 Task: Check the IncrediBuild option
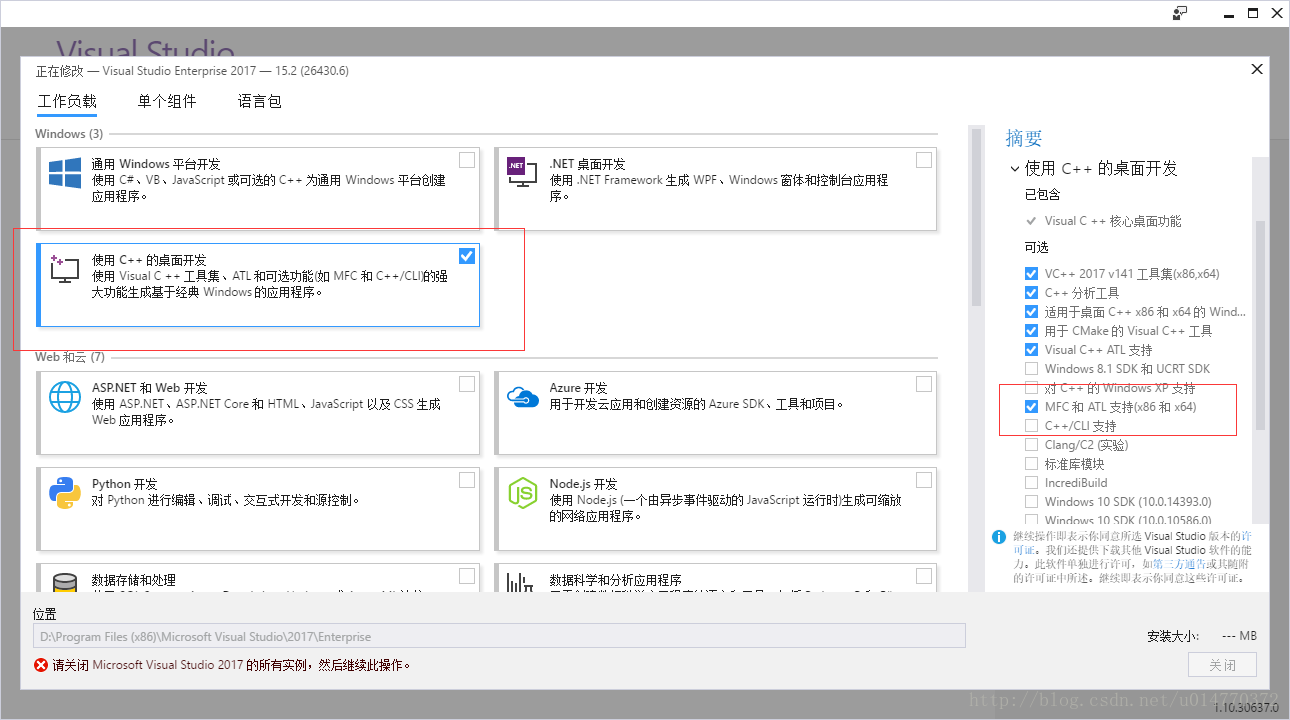tap(1031, 483)
